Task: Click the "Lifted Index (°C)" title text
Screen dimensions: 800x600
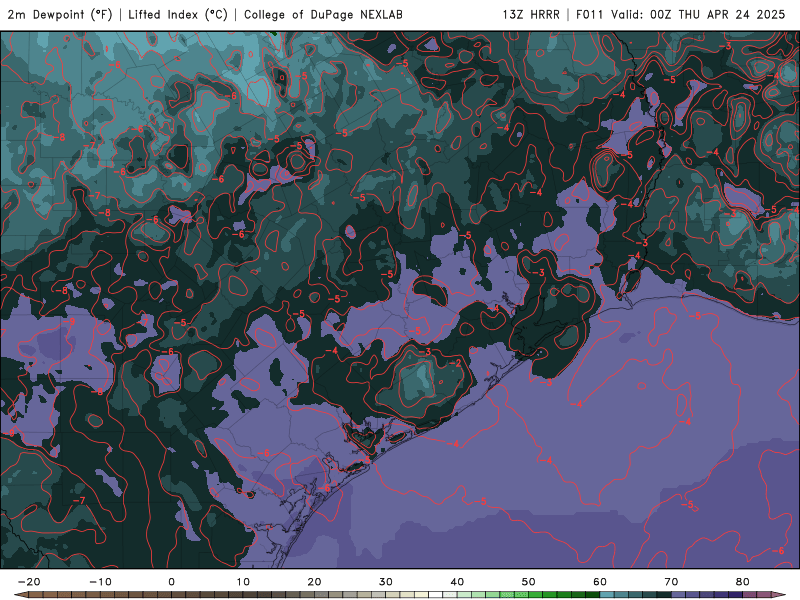Action: (x=178, y=15)
